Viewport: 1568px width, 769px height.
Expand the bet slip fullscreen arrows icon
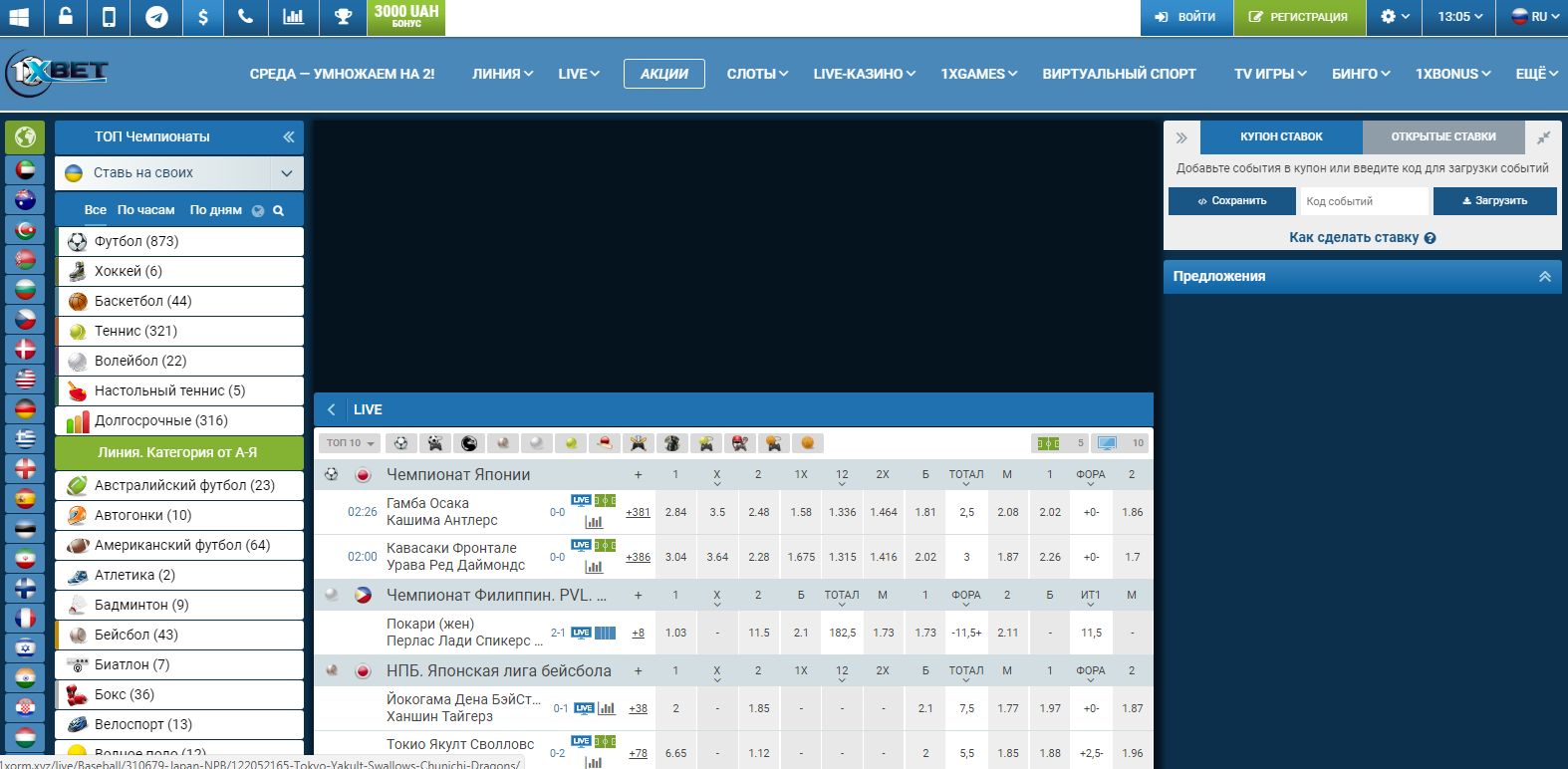pos(1543,137)
